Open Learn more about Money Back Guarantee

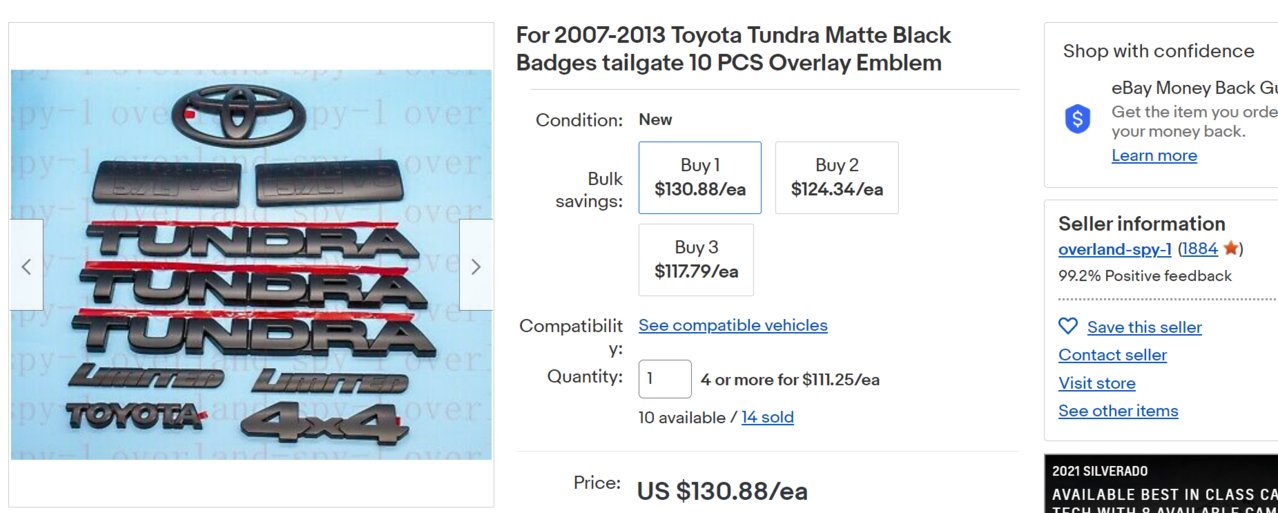[1154, 155]
